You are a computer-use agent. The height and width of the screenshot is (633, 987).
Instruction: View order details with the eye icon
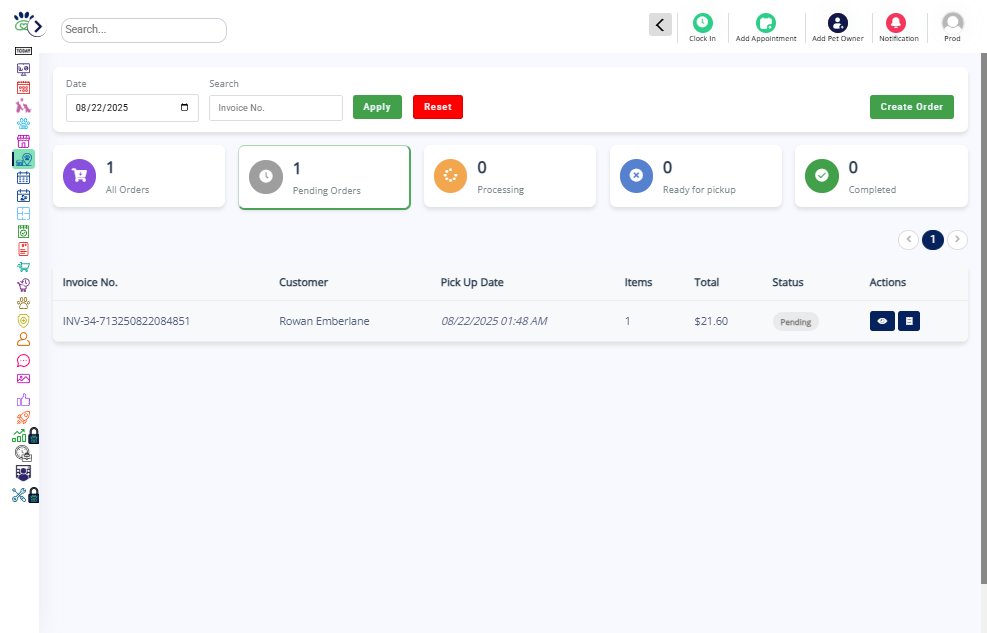[883, 321]
